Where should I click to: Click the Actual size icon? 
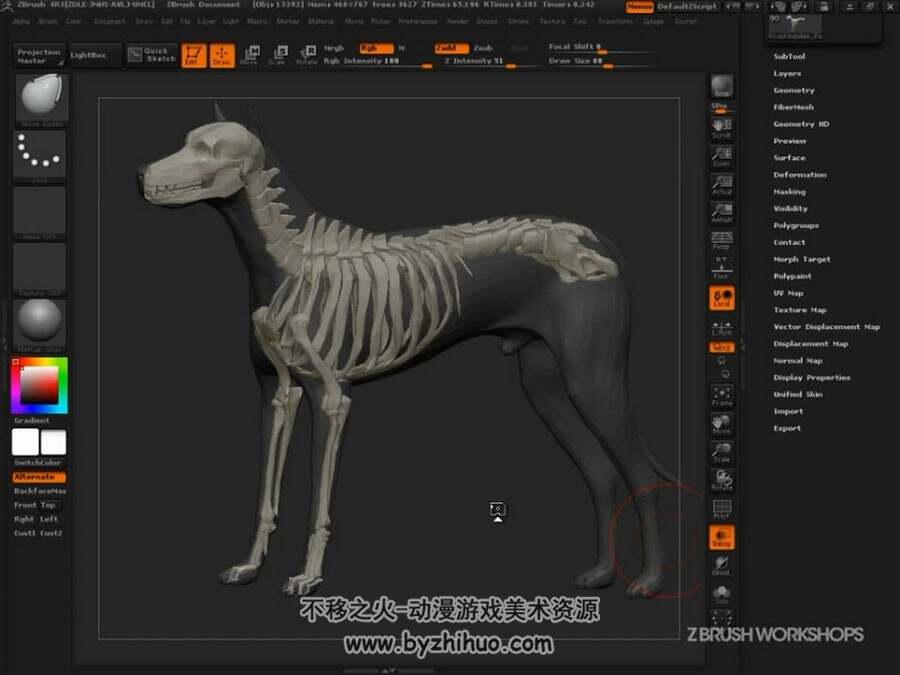pyautogui.click(x=721, y=185)
